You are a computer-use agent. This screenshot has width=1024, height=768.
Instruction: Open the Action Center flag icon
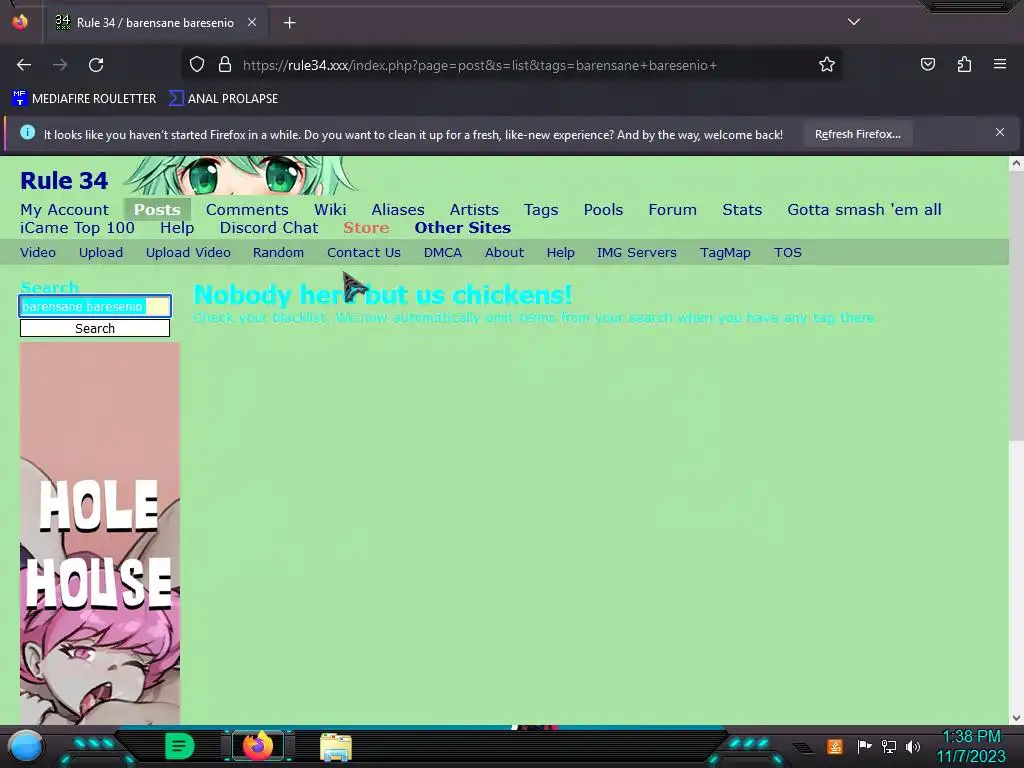[x=864, y=746]
